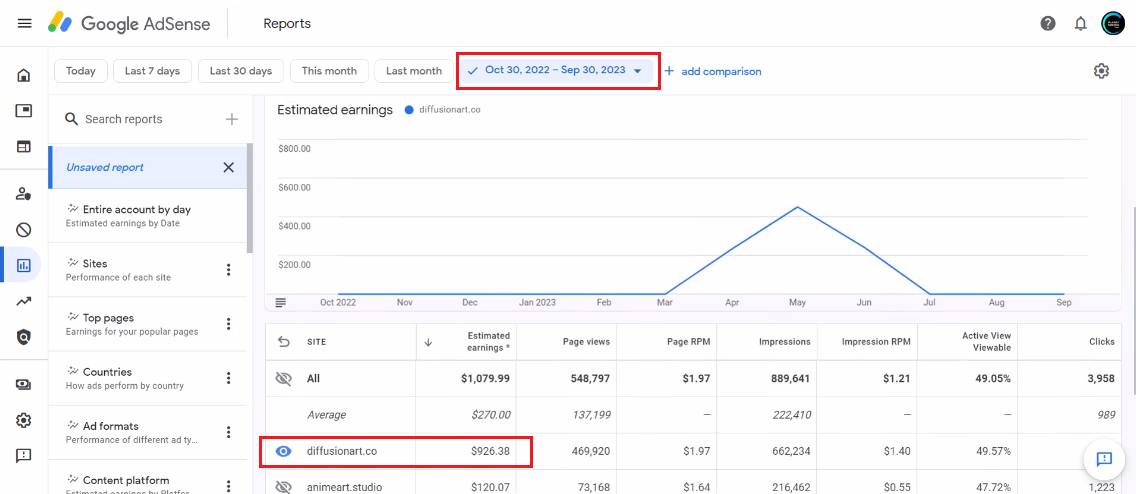
Task: Click the Page RPM column header
Action: [x=688, y=342]
